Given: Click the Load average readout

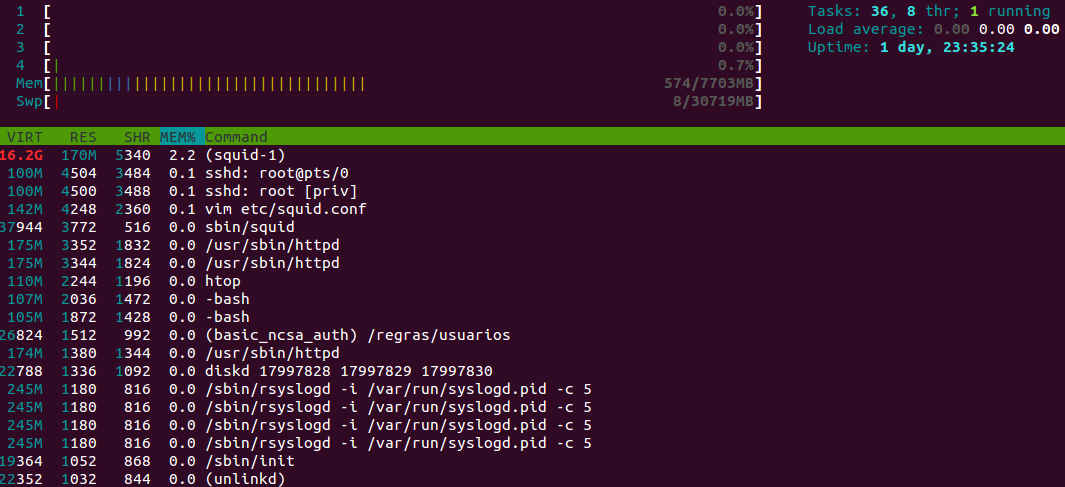Looking at the screenshot, I should pyautogui.click(x=933, y=29).
